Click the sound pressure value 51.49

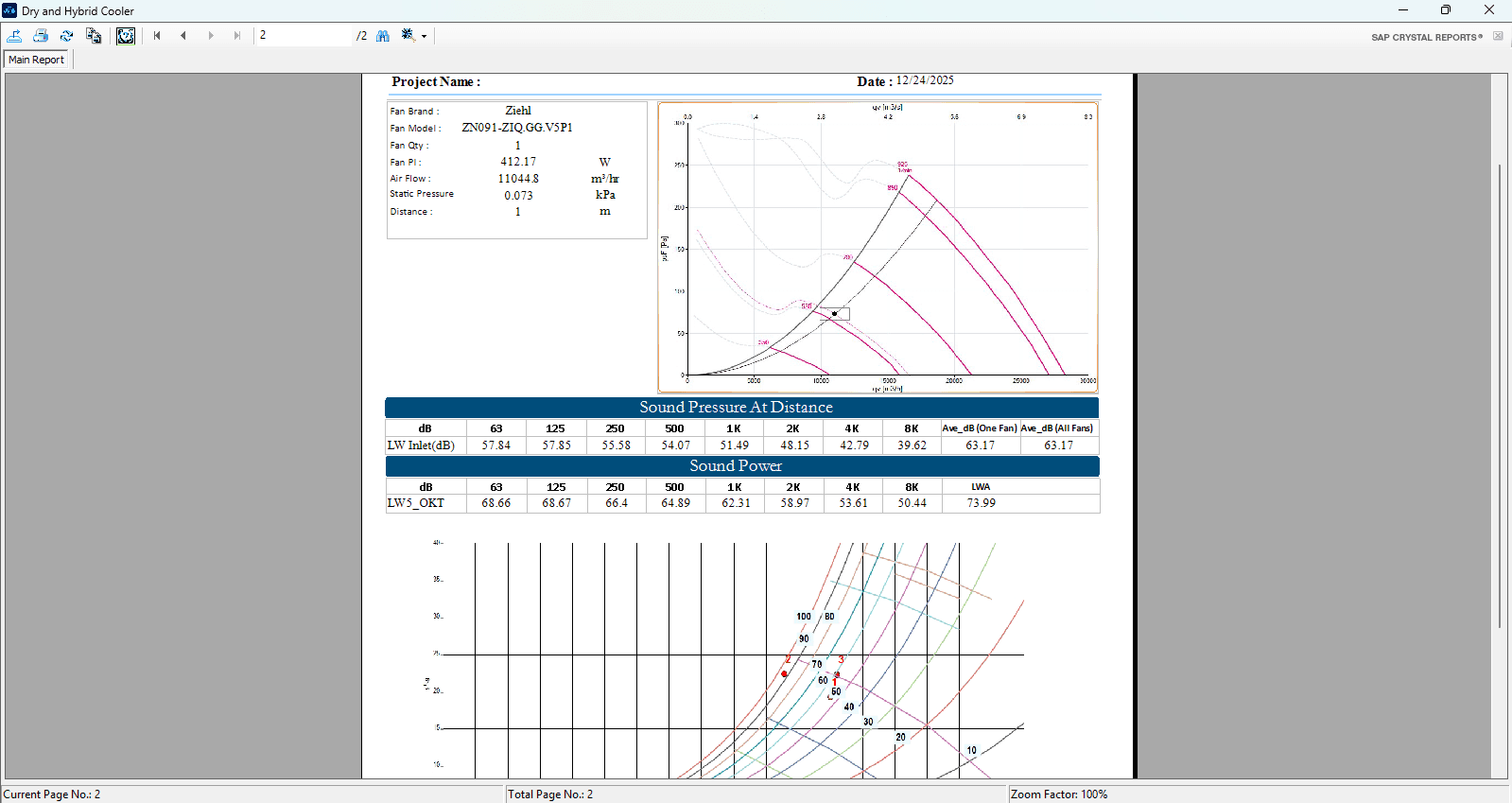pos(734,445)
